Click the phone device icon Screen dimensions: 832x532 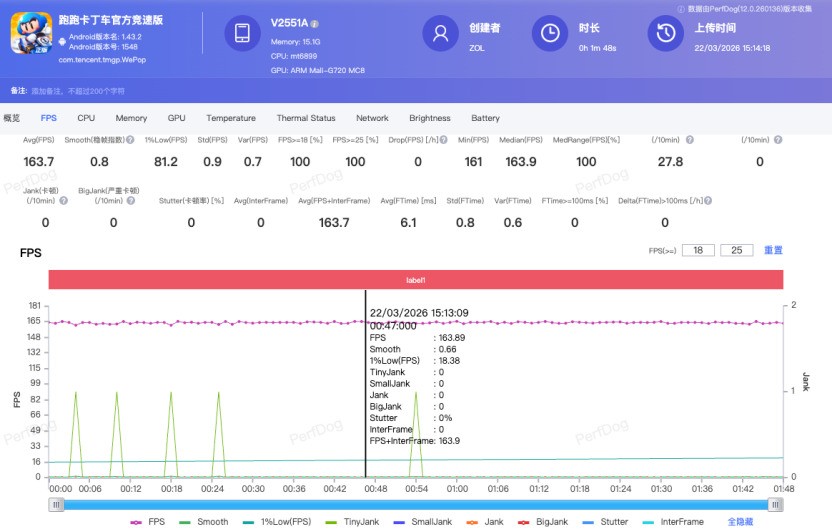tap(242, 33)
